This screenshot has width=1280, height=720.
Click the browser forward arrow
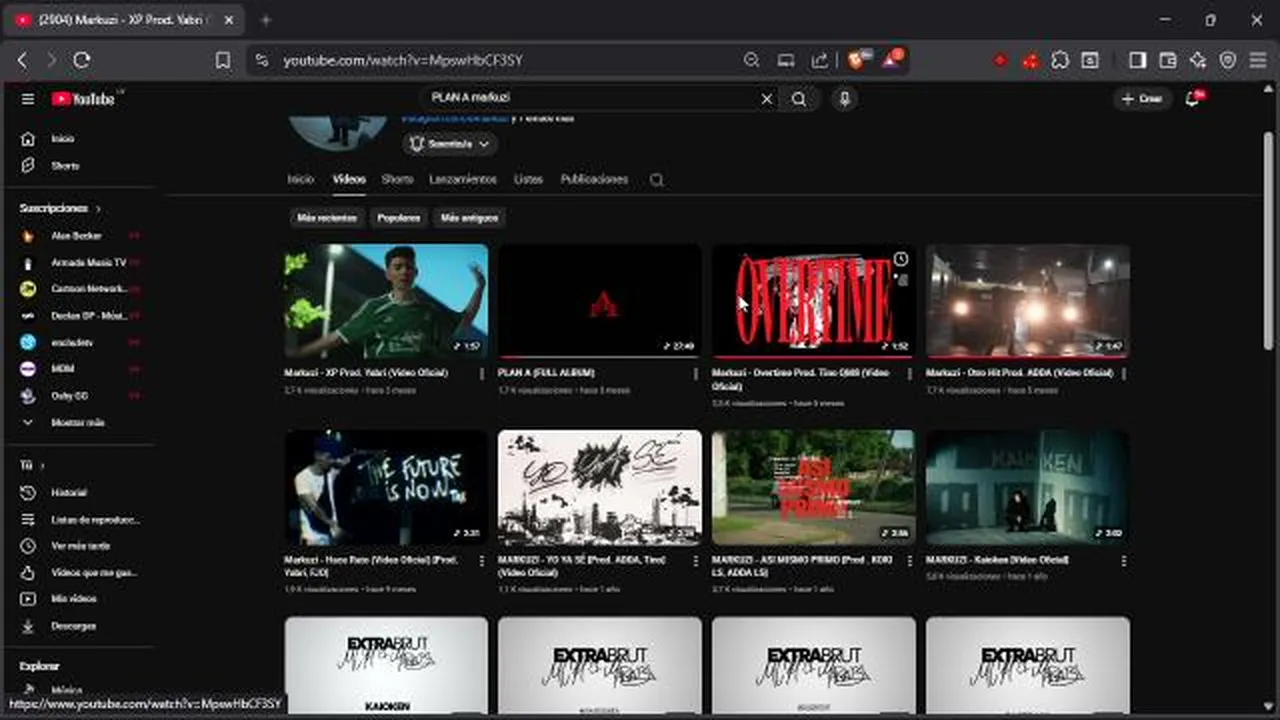(52, 60)
